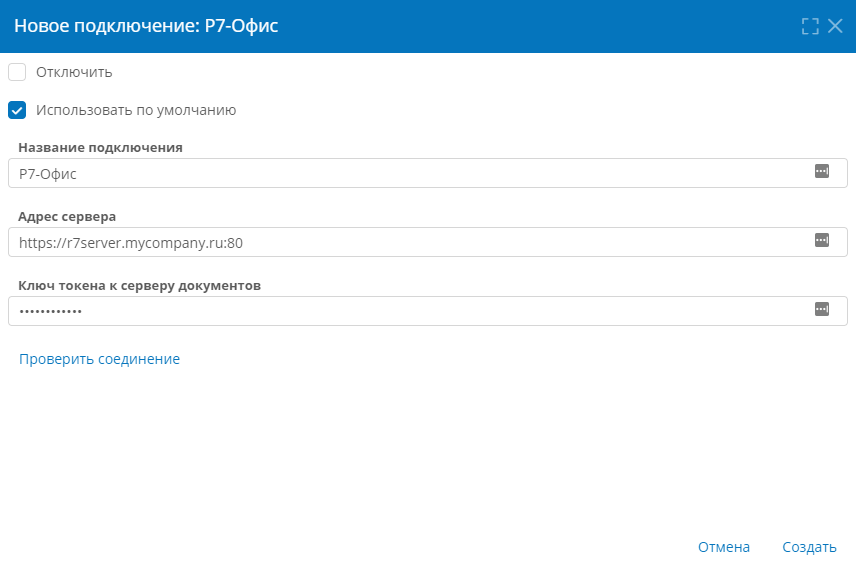856x567 pixels.
Task: Close the Новое подключение dialog
Action: click(835, 26)
